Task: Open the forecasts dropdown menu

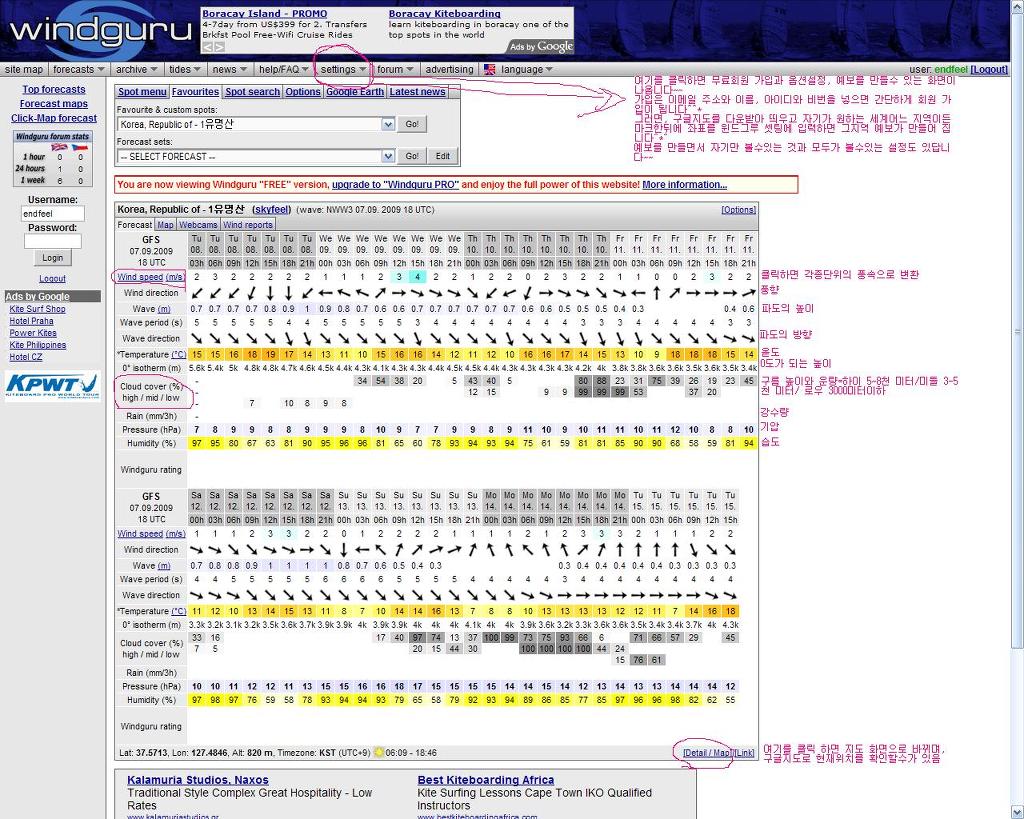Action: [x=78, y=69]
